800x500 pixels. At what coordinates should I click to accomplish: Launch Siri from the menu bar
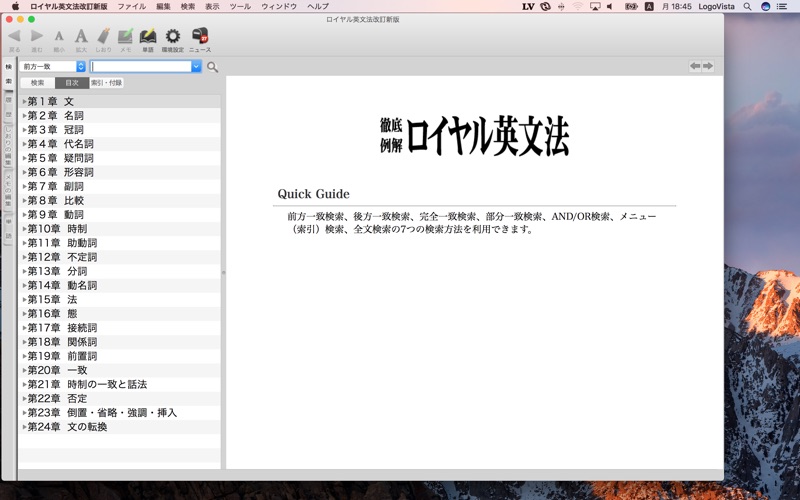[x=765, y=6]
